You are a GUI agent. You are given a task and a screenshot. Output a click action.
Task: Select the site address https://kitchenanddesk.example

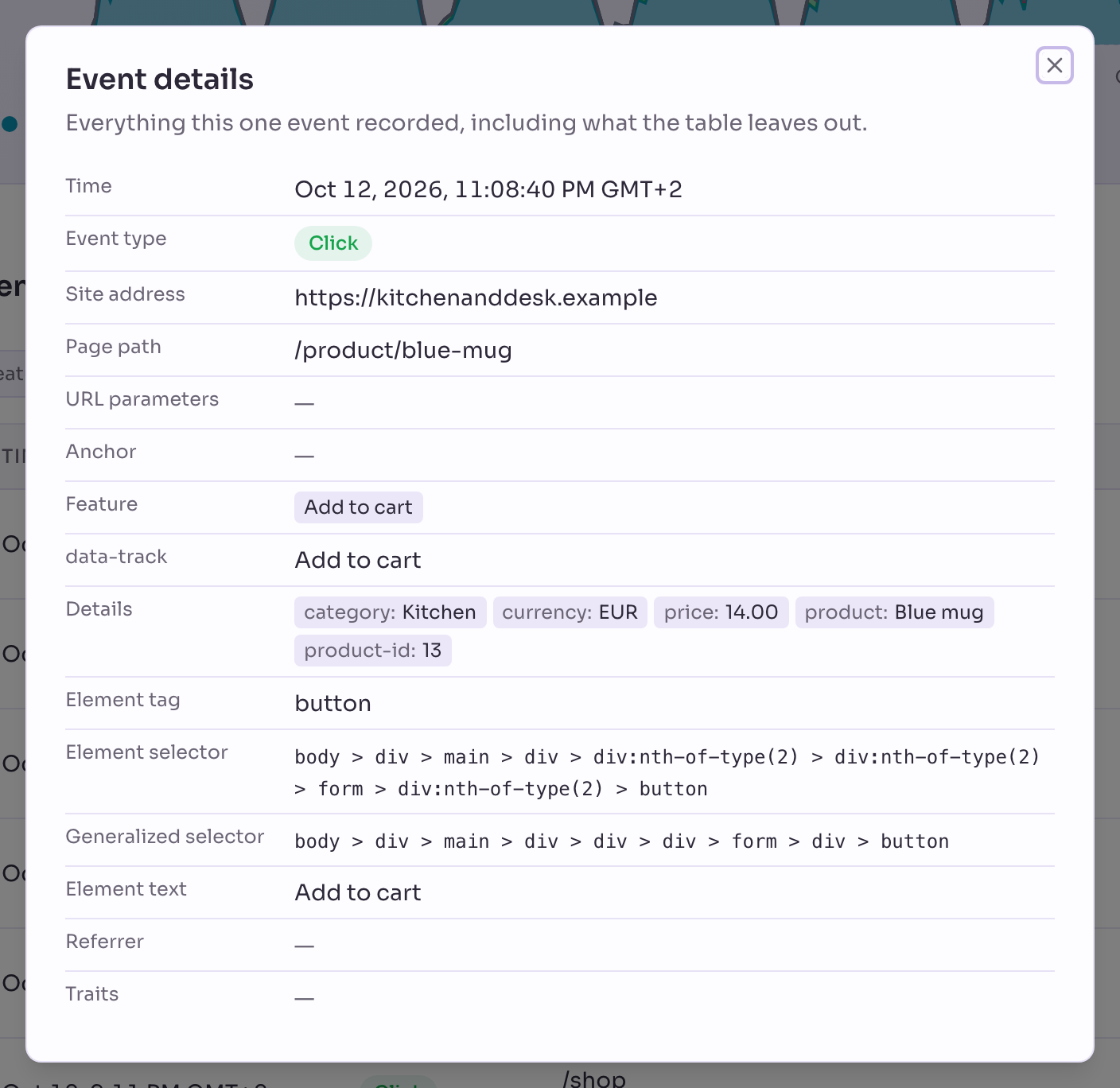(x=476, y=297)
